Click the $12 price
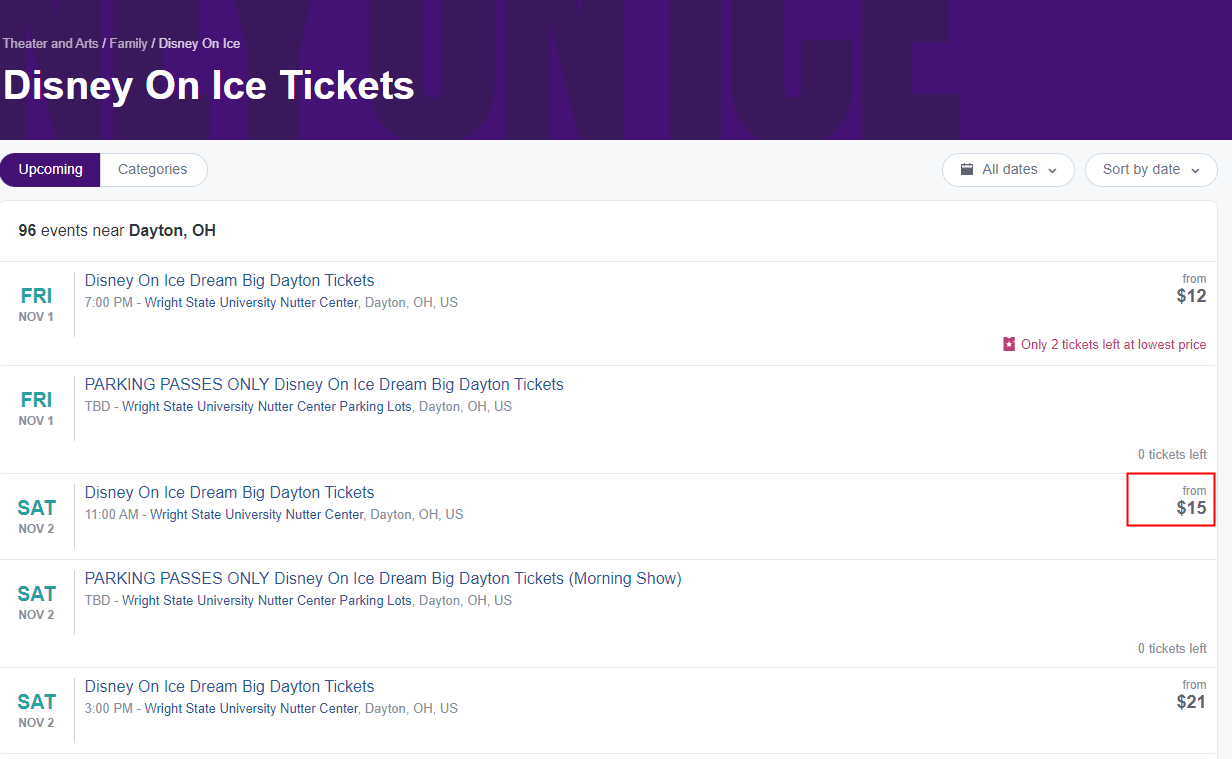 [x=1191, y=296]
